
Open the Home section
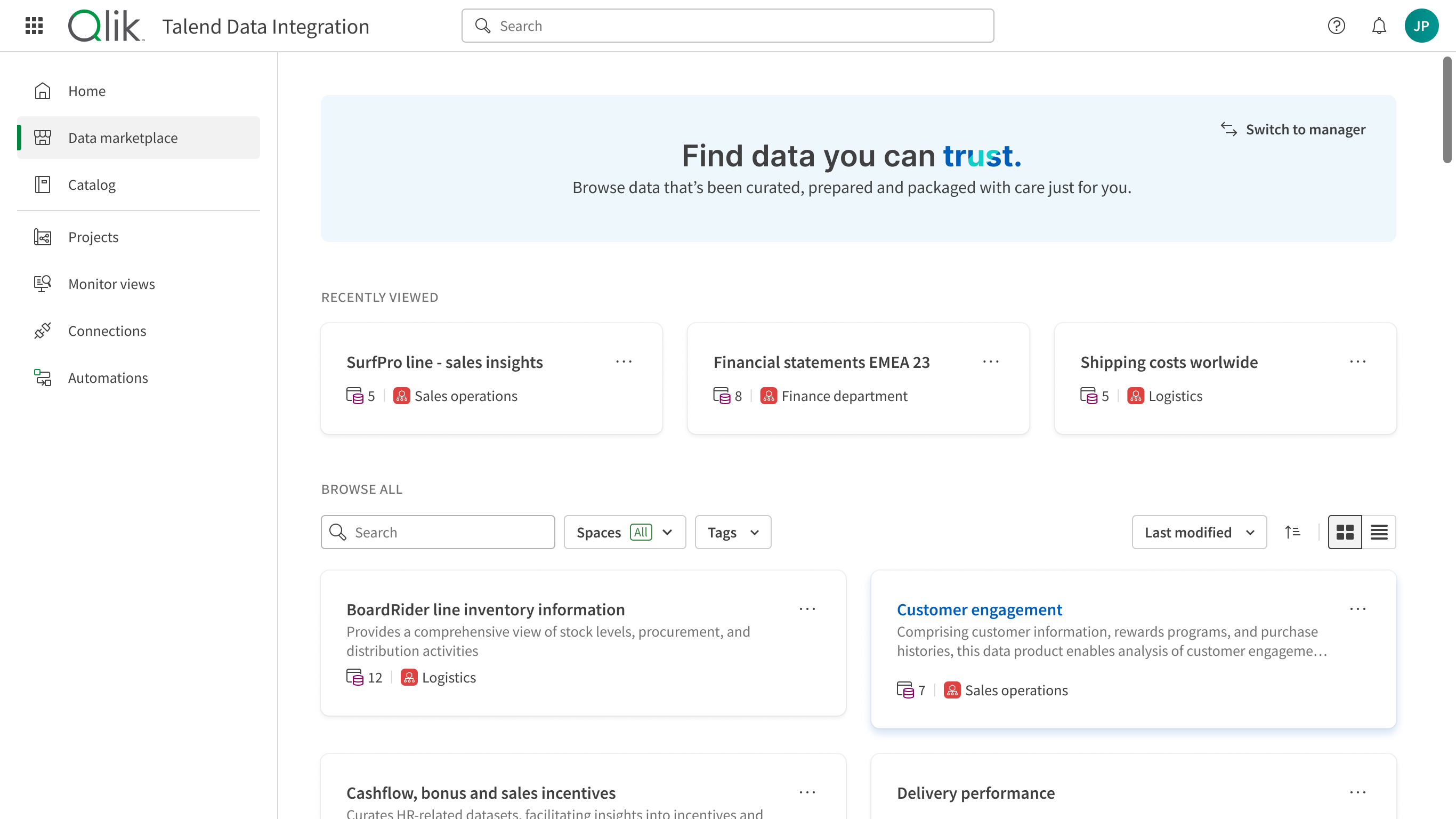point(86,90)
